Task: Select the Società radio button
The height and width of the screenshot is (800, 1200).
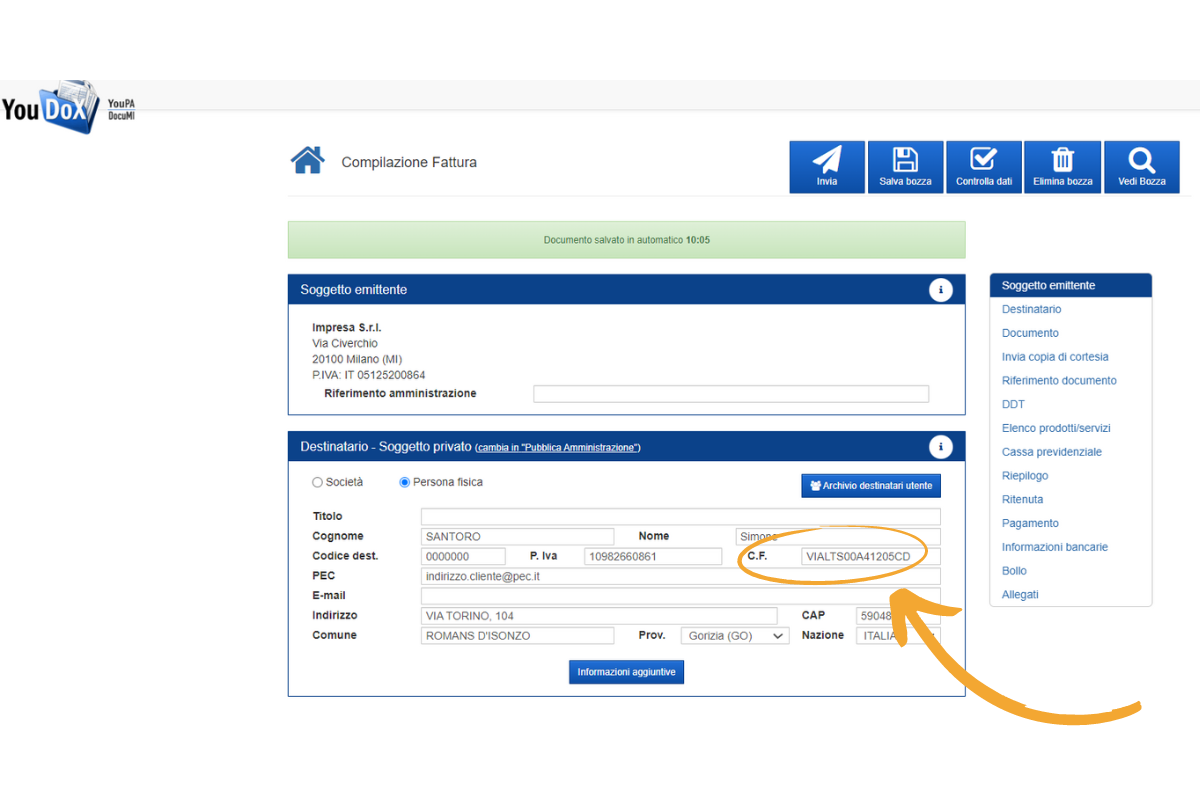Action: click(318, 482)
